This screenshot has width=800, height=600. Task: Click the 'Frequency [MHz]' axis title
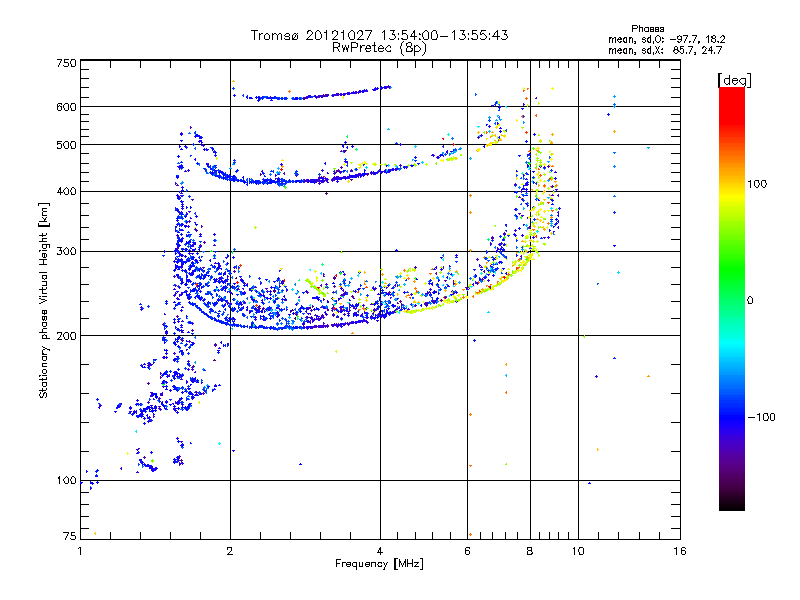click(x=379, y=564)
